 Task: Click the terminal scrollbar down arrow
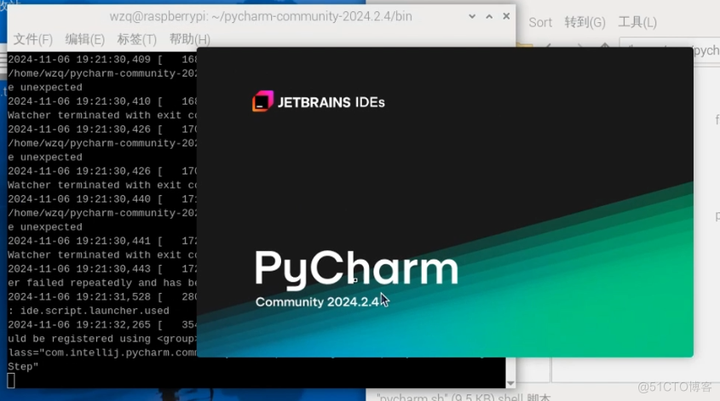pyautogui.click(x=511, y=383)
